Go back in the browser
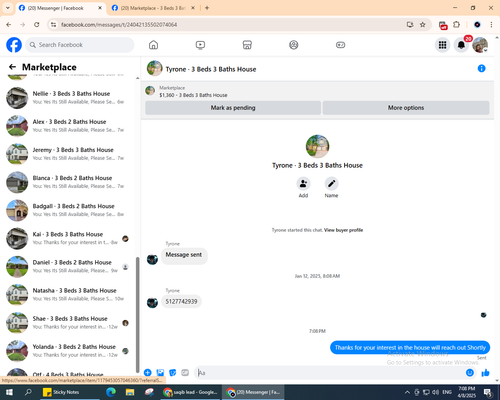 [9, 24]
